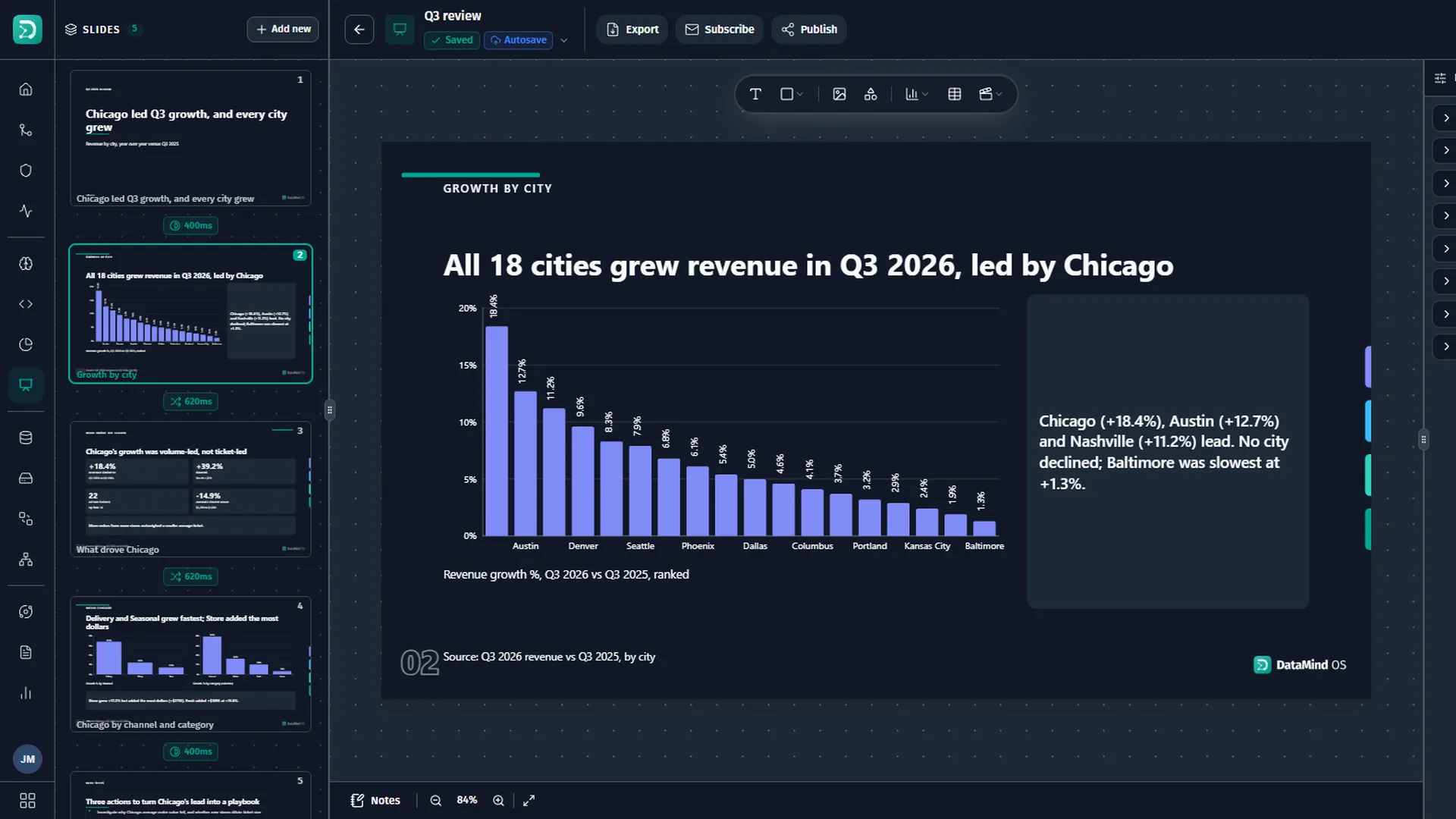Open the dropdown arrow next to Autosave
1456x819 pixels.
tap(563, 40)
